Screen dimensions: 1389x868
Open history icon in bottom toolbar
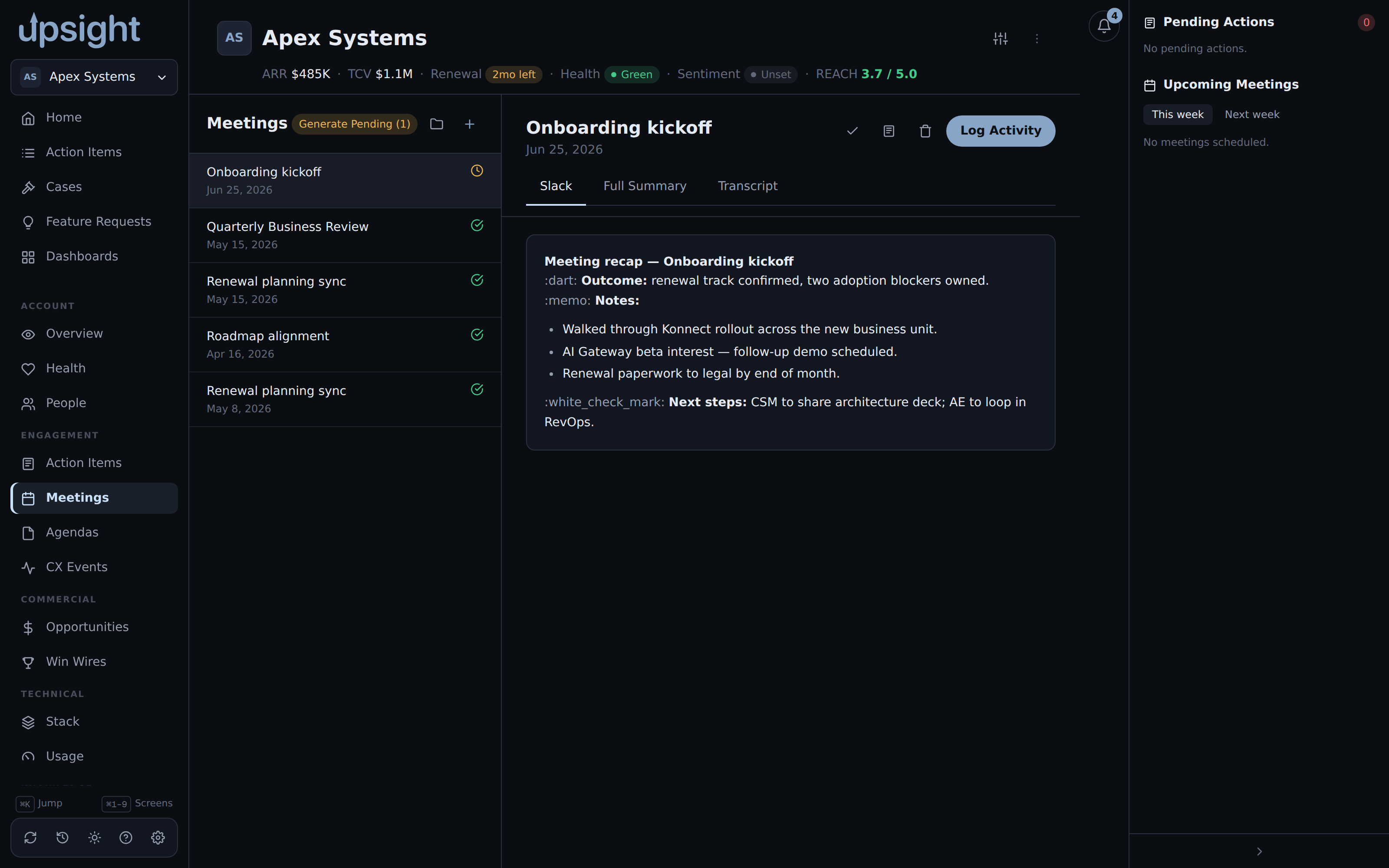pos(63,838)
